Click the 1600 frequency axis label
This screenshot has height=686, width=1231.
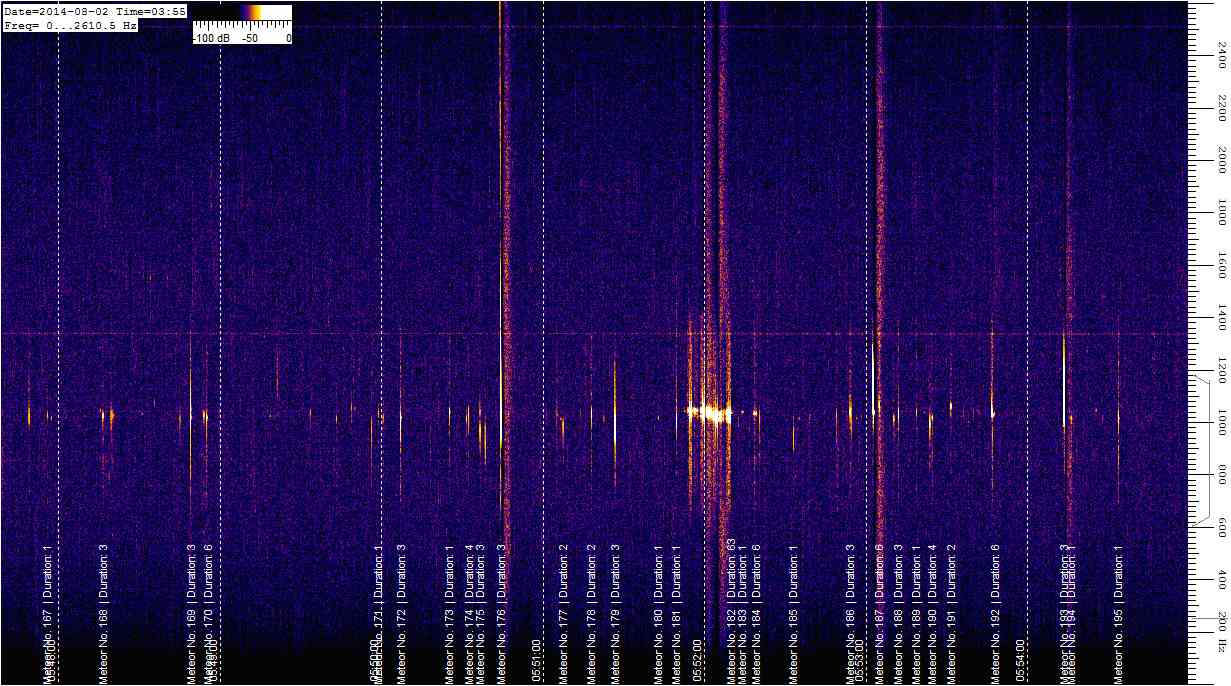click(x=1221, y=264)
